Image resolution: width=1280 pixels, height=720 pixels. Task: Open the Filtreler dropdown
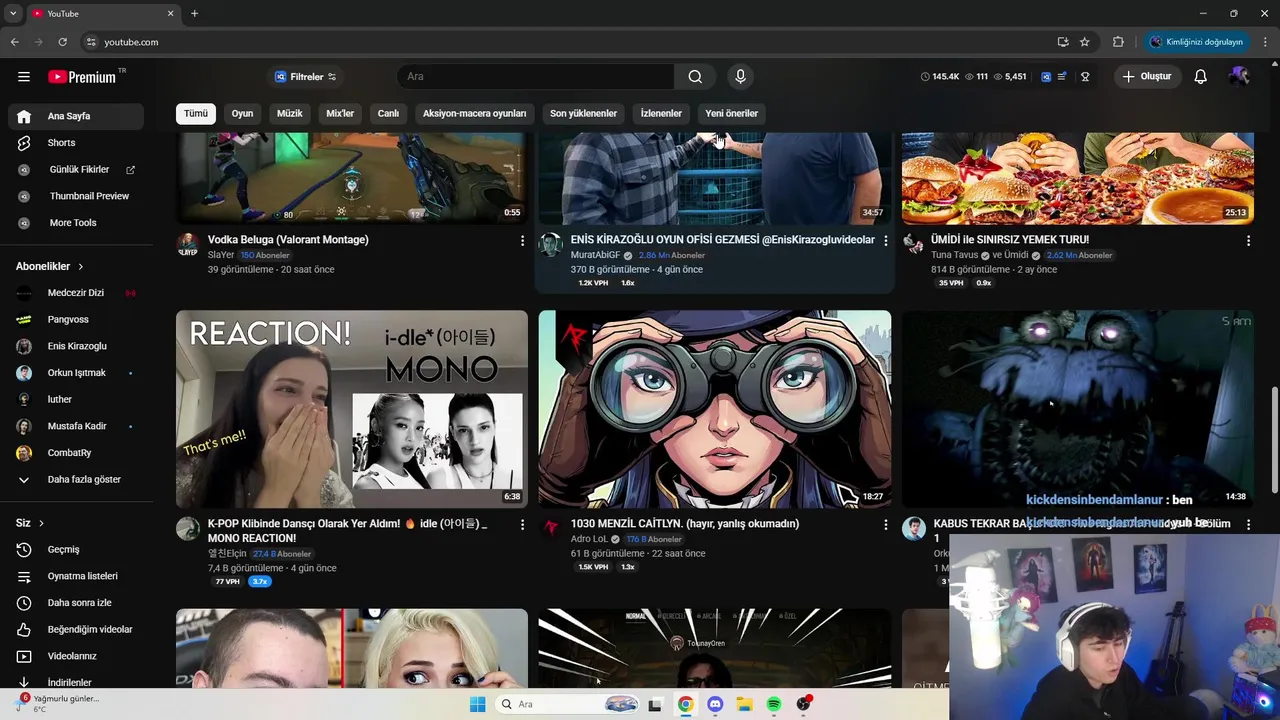tap(306, 77)
